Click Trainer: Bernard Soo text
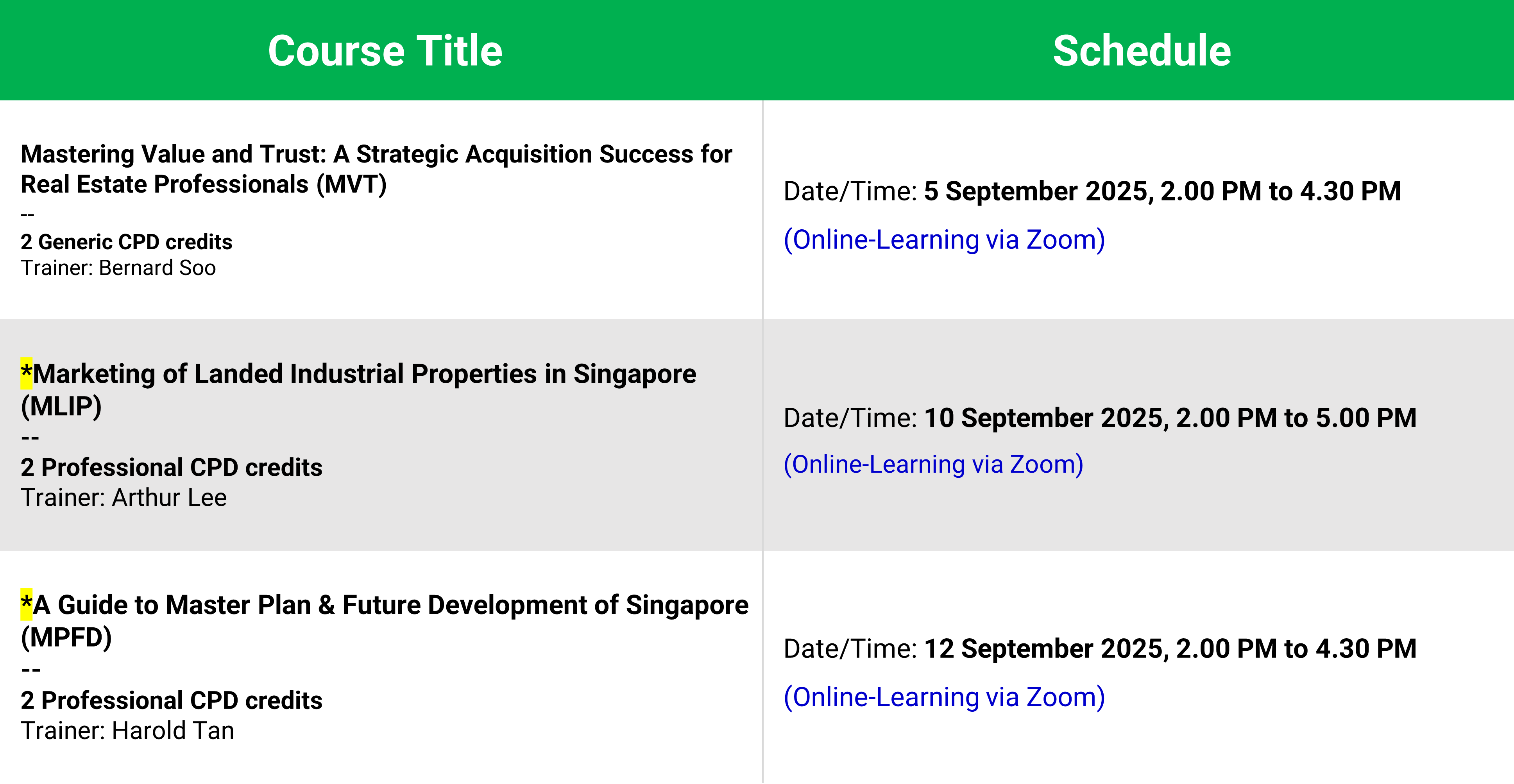1514x784 pixels. [118, 268]
